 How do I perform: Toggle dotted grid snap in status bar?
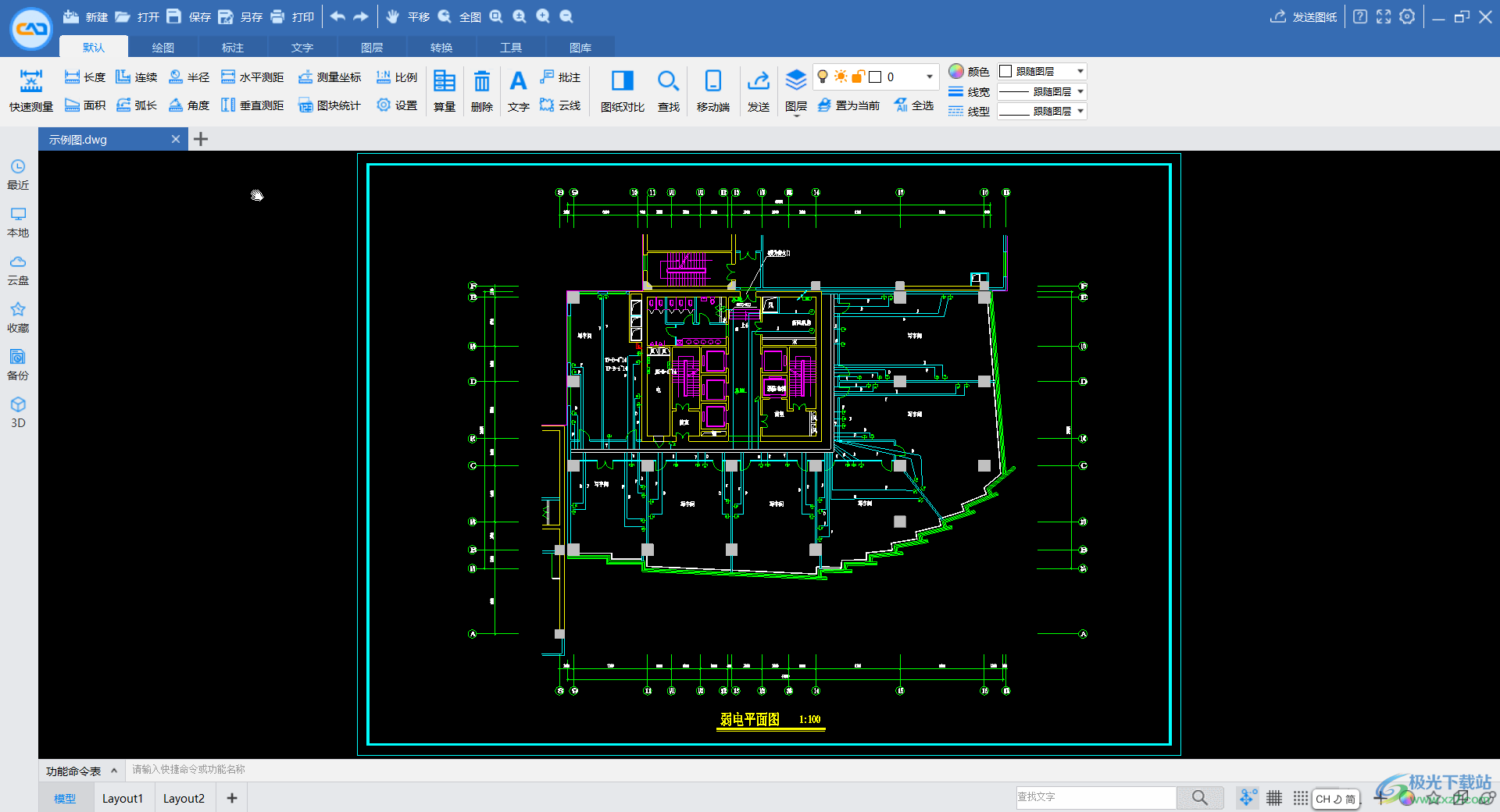(1300, 797)
